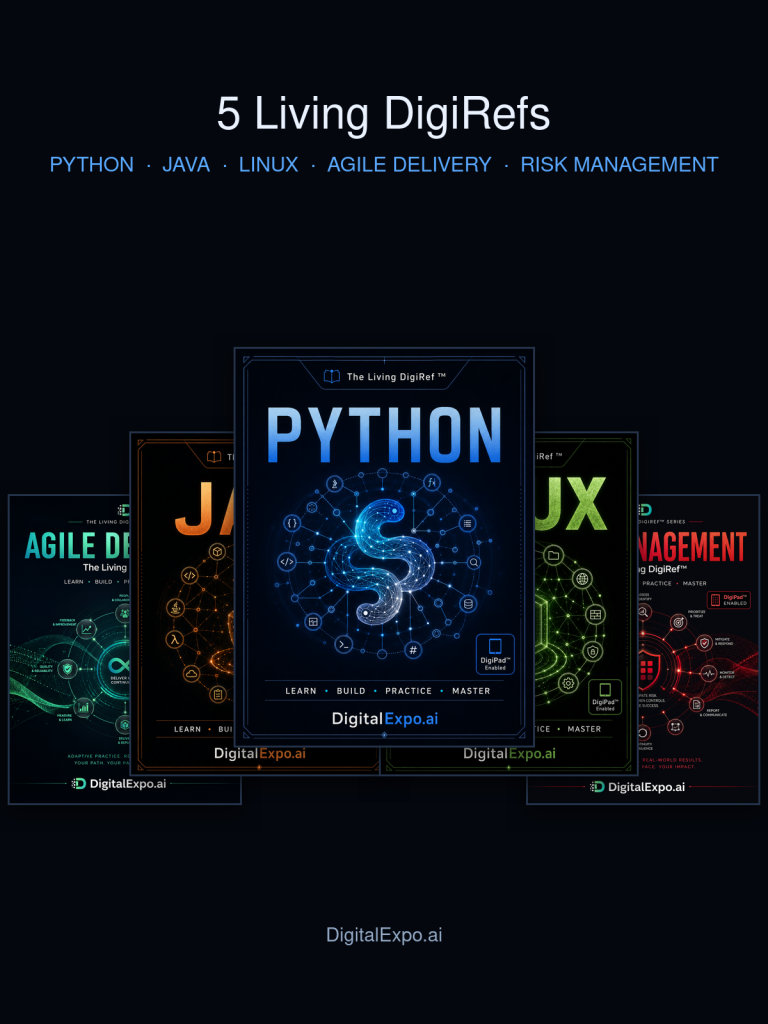This screenshot has height=1024, width=768.
Task: Click the curly braces icon on Python cover
Action: (x=292, y=522)
